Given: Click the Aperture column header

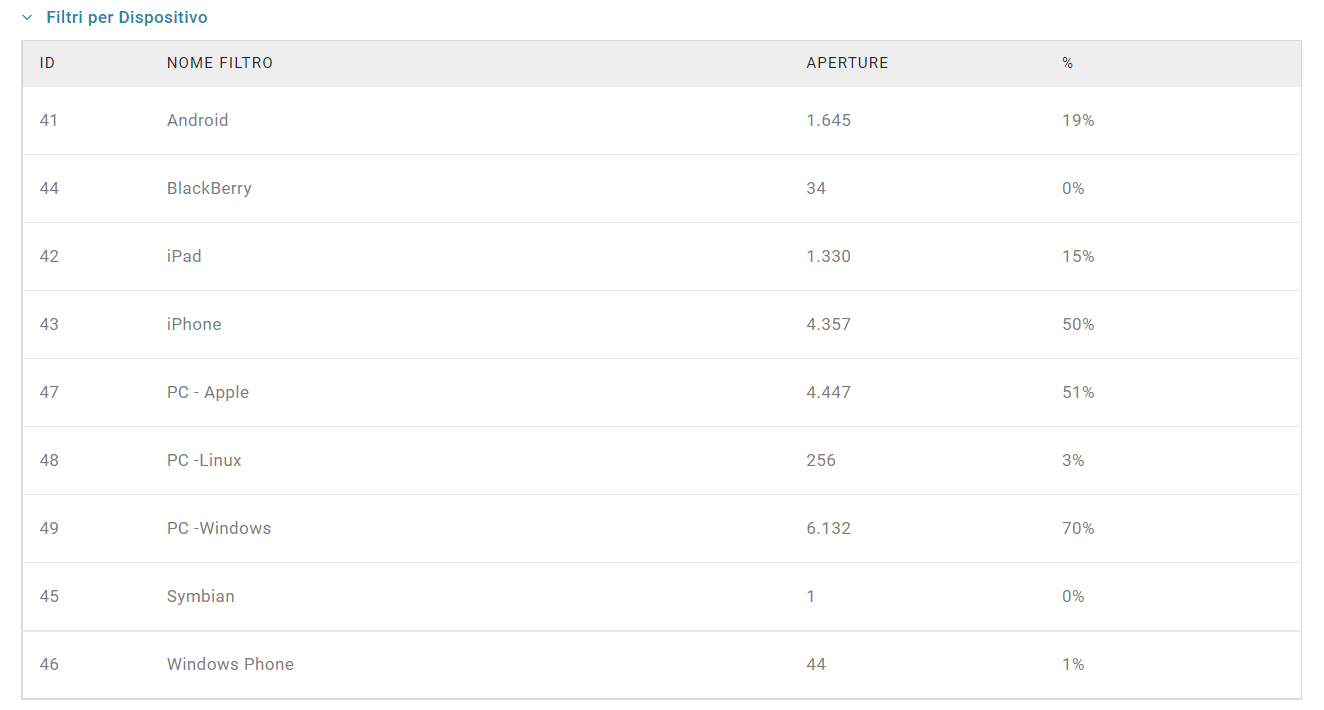Looking at the screenshot, I should 847,63.
